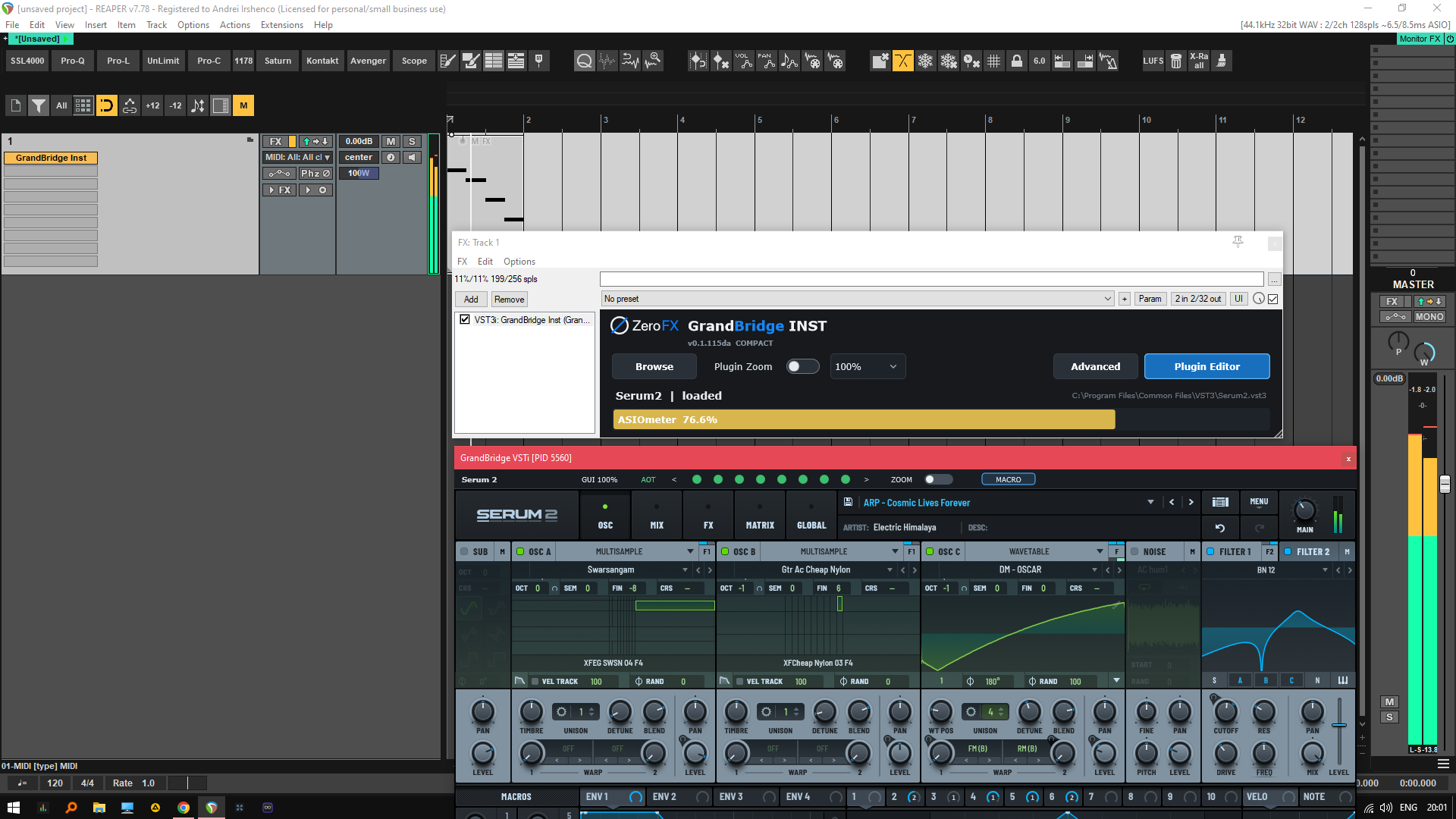The width and height of the screenshot is (1456, 819).
Task: Click Serum 2 save preset disk icon
Action: tap(848, 502)
